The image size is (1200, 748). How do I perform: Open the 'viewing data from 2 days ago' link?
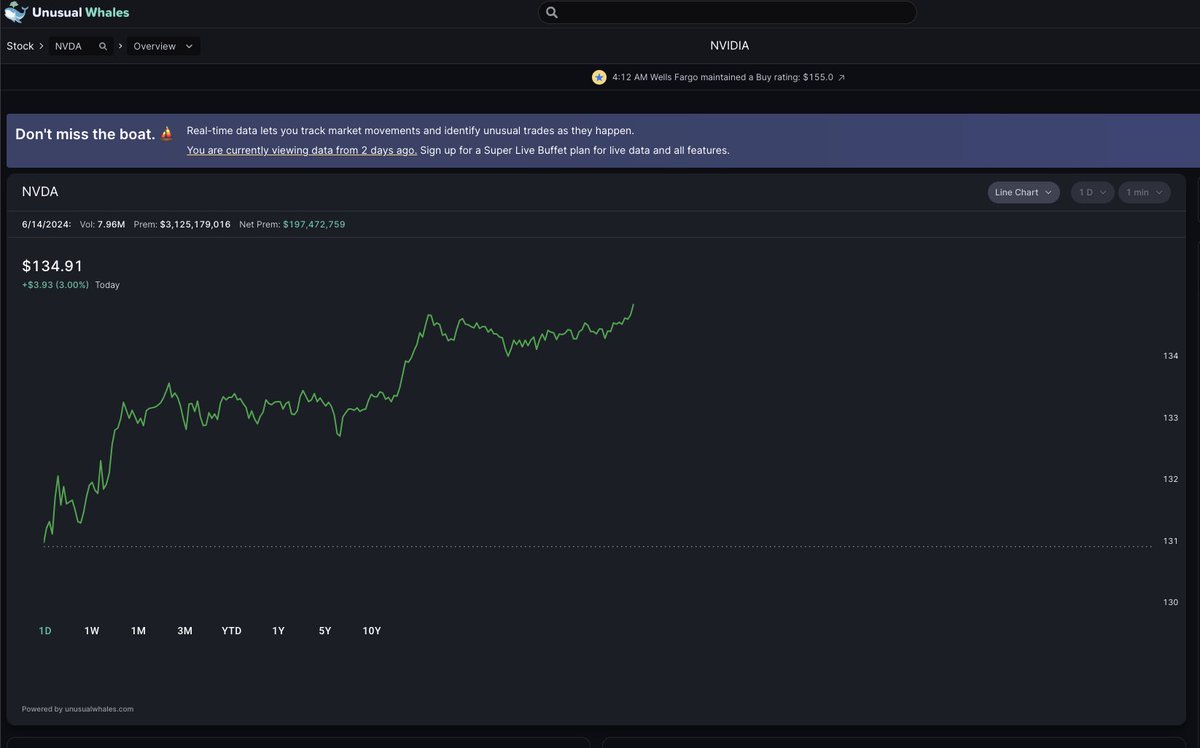302,150
